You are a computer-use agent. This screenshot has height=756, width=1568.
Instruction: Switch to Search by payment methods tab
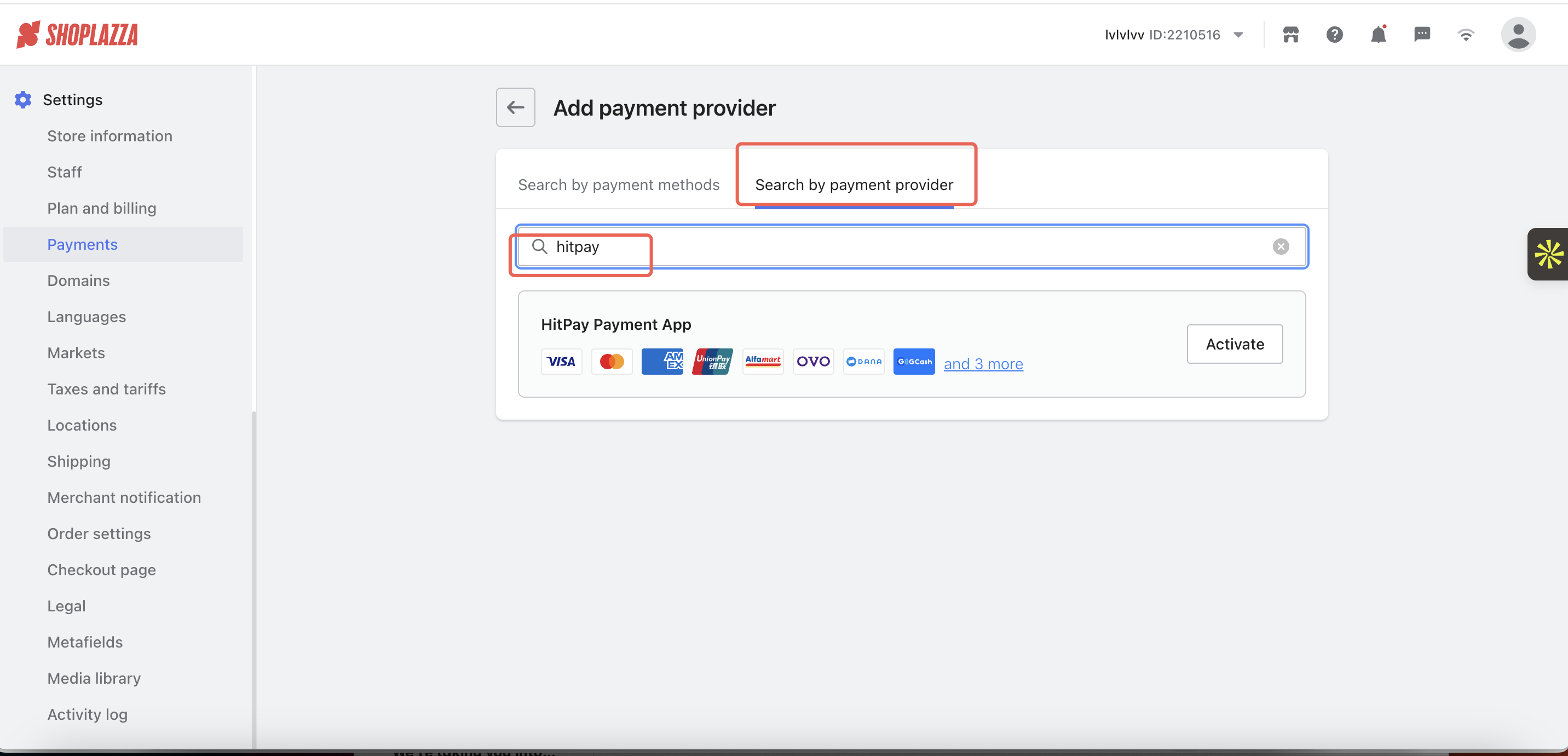[x=619, y=185]
